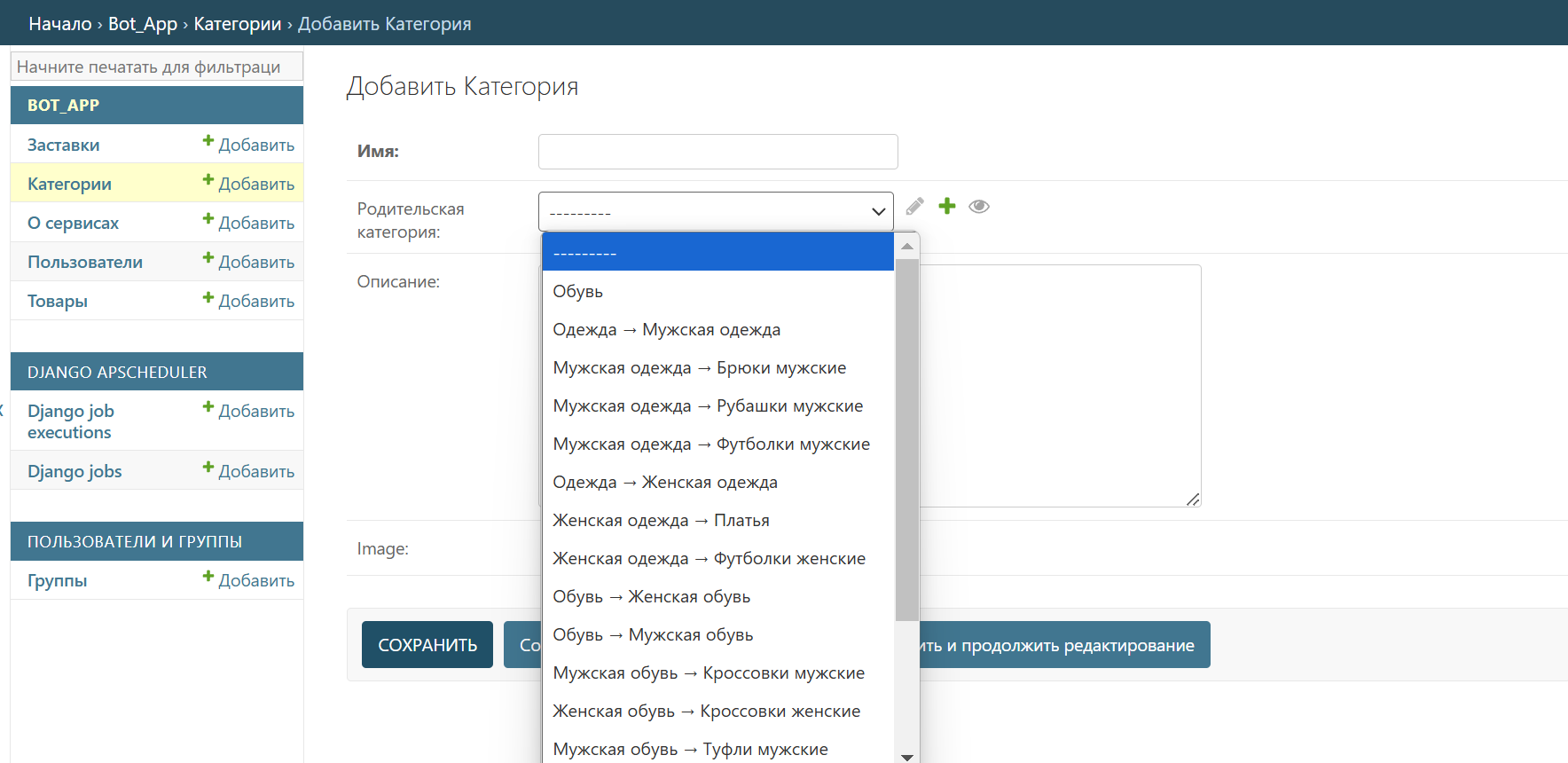
Task: Click the green plus icon beside parent category
Action: (947, 207)
